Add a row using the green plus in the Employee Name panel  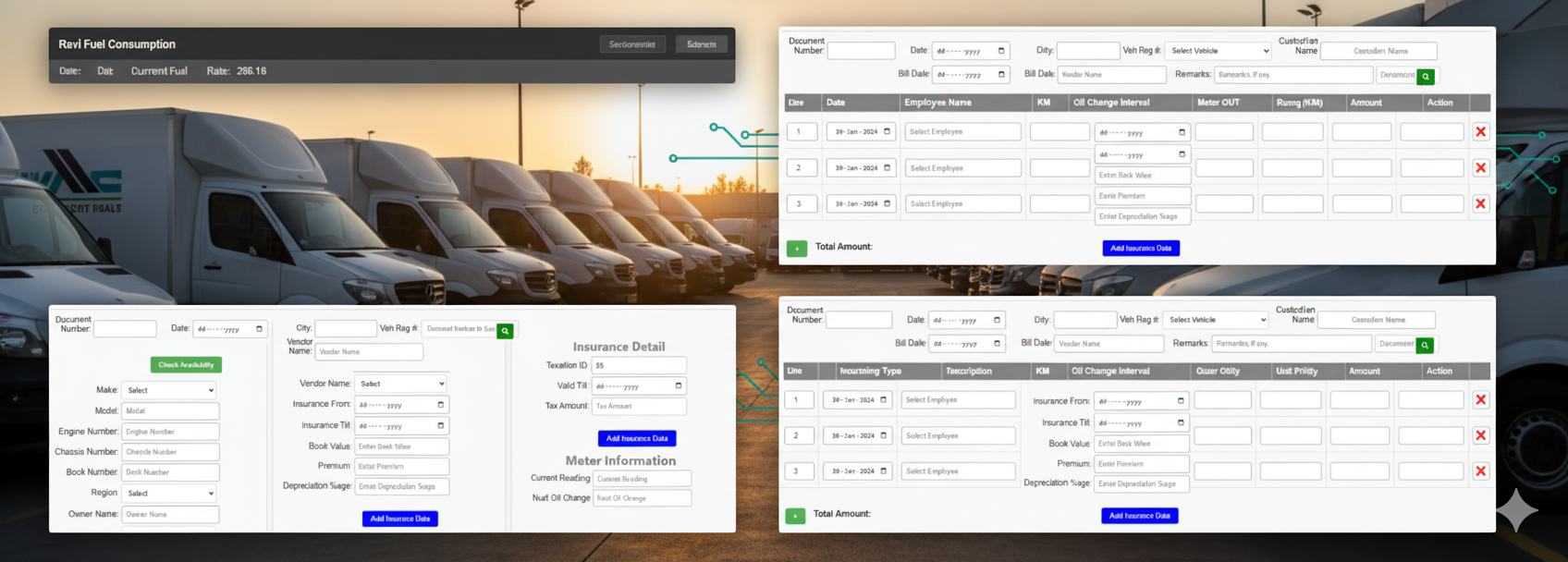pos(796,249)
